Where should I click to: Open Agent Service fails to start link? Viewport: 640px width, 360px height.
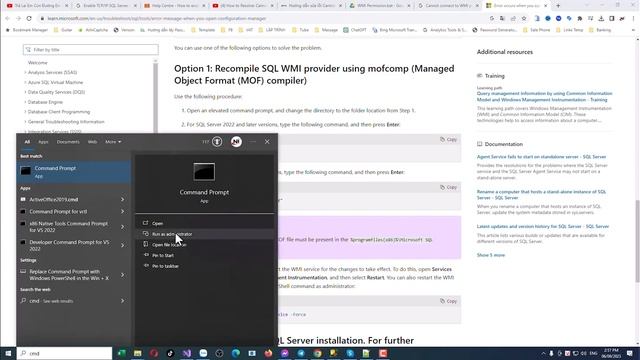(x=541, y=157)
